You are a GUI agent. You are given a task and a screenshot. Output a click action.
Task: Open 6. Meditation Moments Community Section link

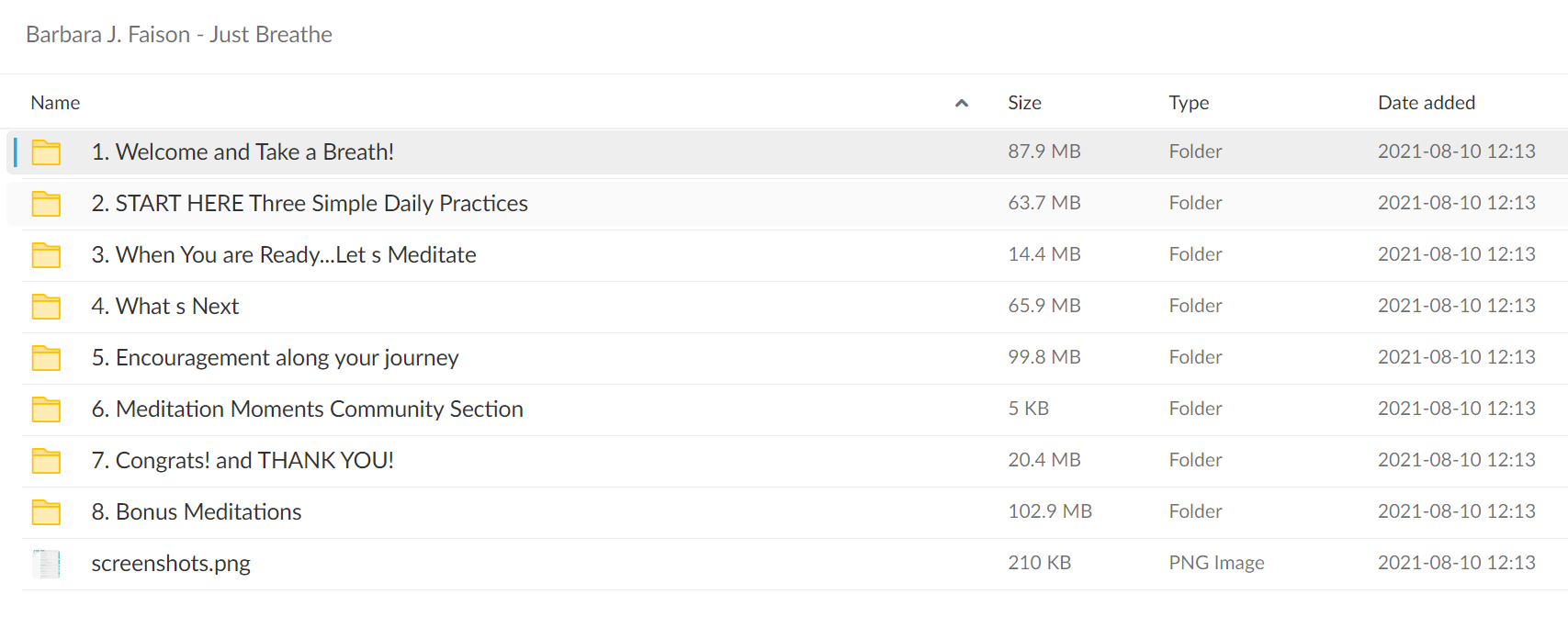coord(308,409)
